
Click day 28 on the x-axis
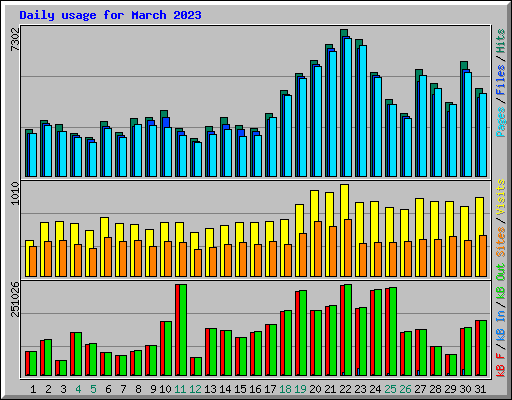coord(435,389)
